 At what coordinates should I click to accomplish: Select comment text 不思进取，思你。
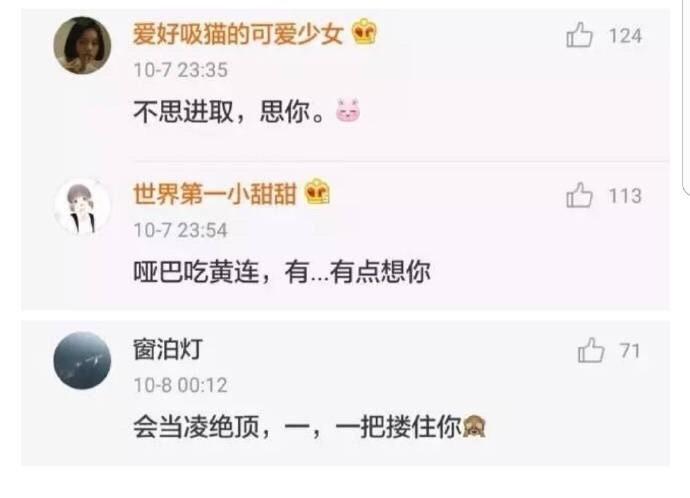pyautogui.click(x=230, y=112)
